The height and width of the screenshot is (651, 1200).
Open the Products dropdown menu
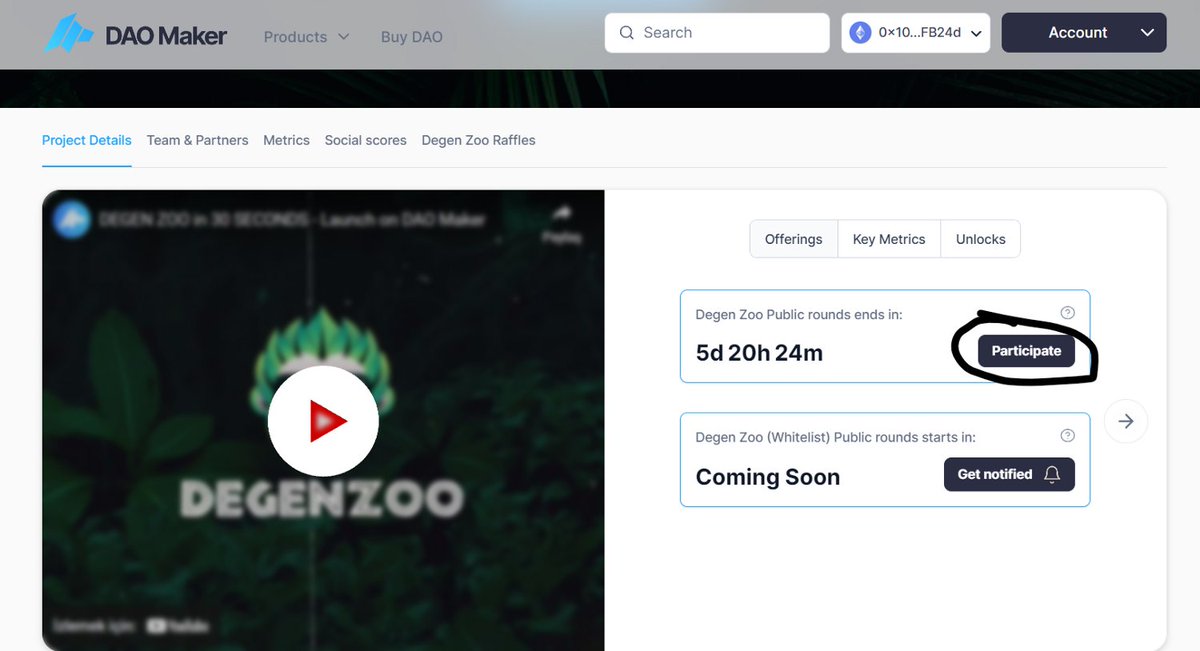(306, 37)
